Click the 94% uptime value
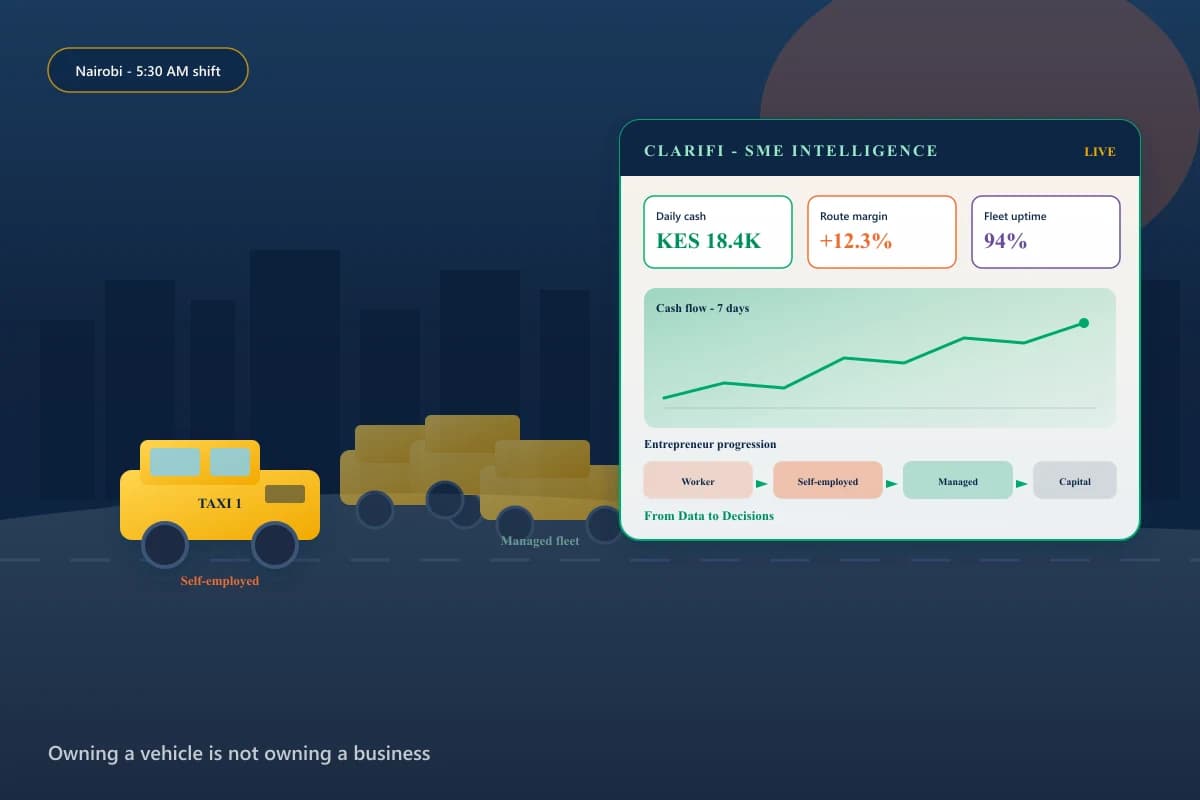Image resolution: width=1200 pixels, height=800 pixels. coord(1006,241)
